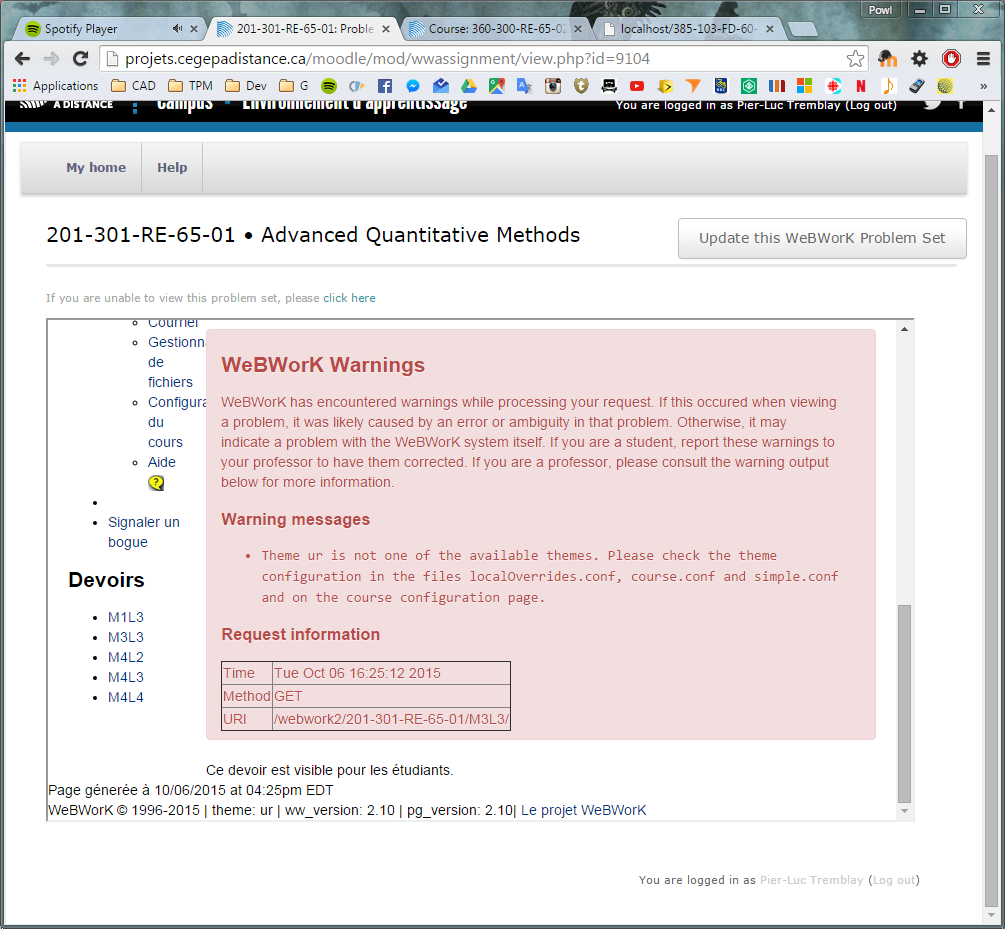Open the Google Drive bookmark
Screen dimensions: 1005x929
coord(467,86)
